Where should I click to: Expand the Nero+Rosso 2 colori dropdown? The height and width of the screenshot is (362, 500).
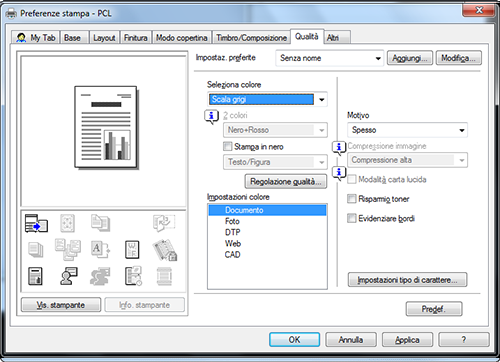point(275,130)
